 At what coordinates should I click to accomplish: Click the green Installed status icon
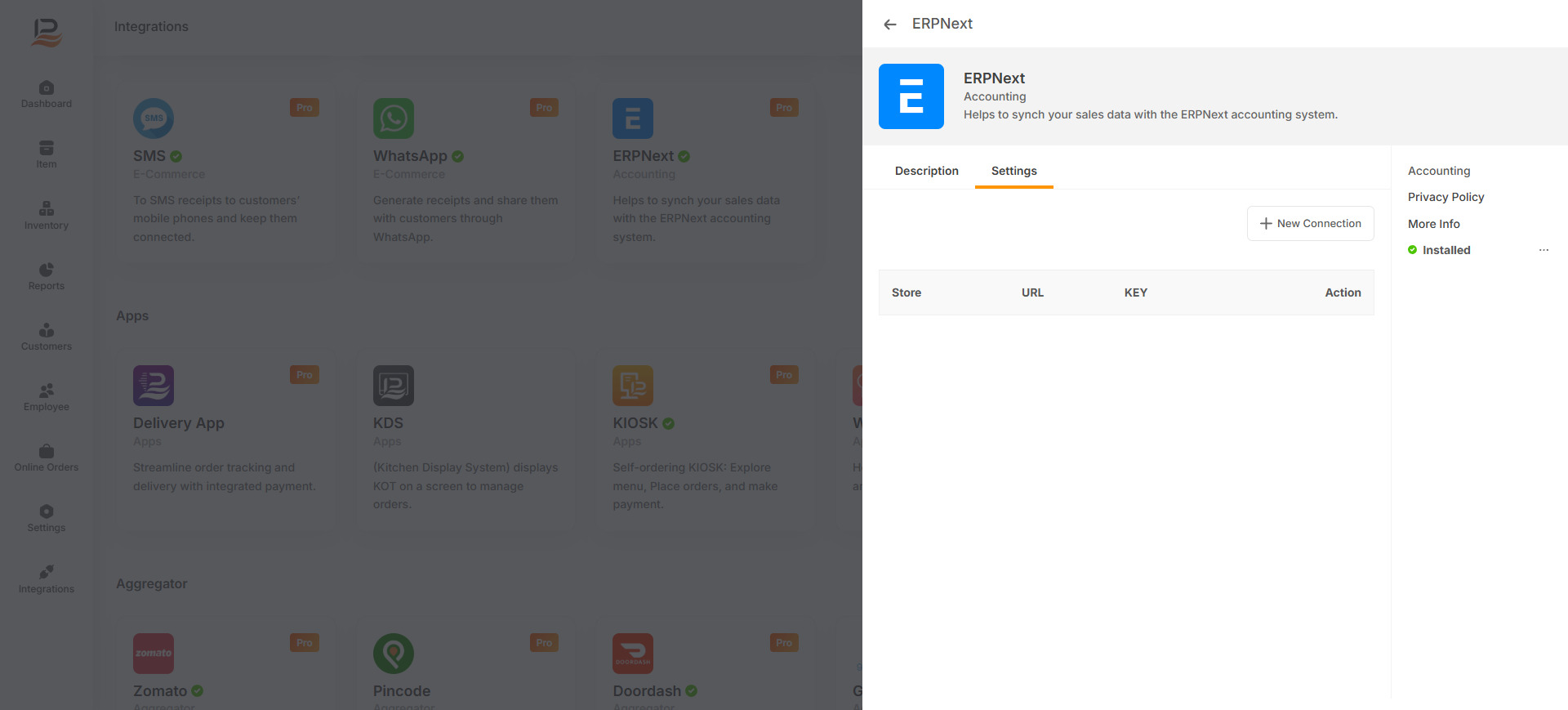[1412, 250]
